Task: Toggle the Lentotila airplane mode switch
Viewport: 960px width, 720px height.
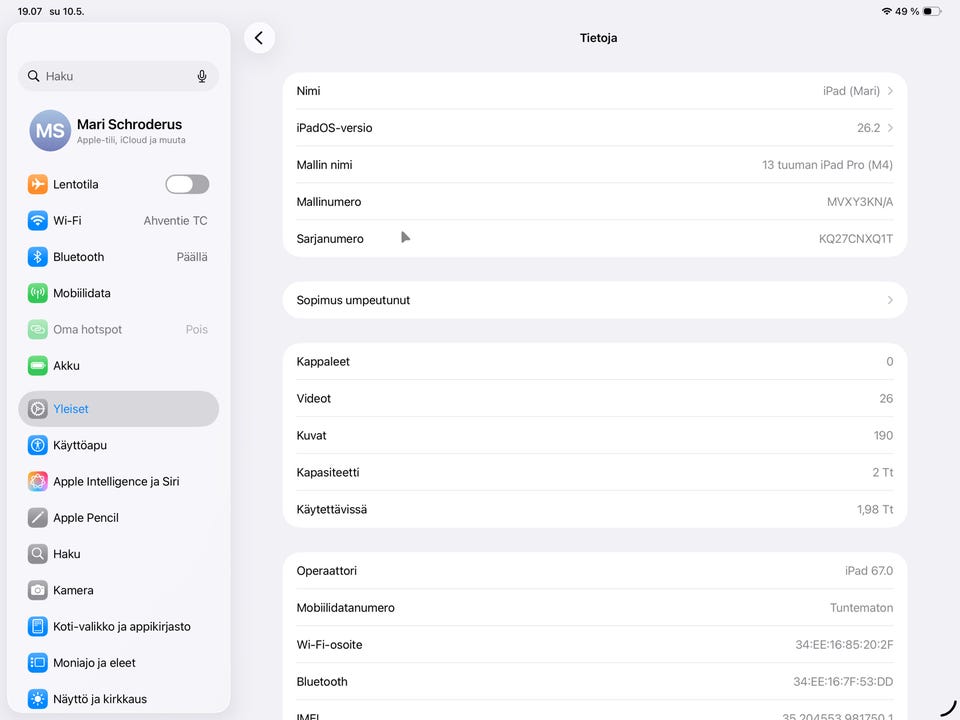Action: [x=187, y=184]
